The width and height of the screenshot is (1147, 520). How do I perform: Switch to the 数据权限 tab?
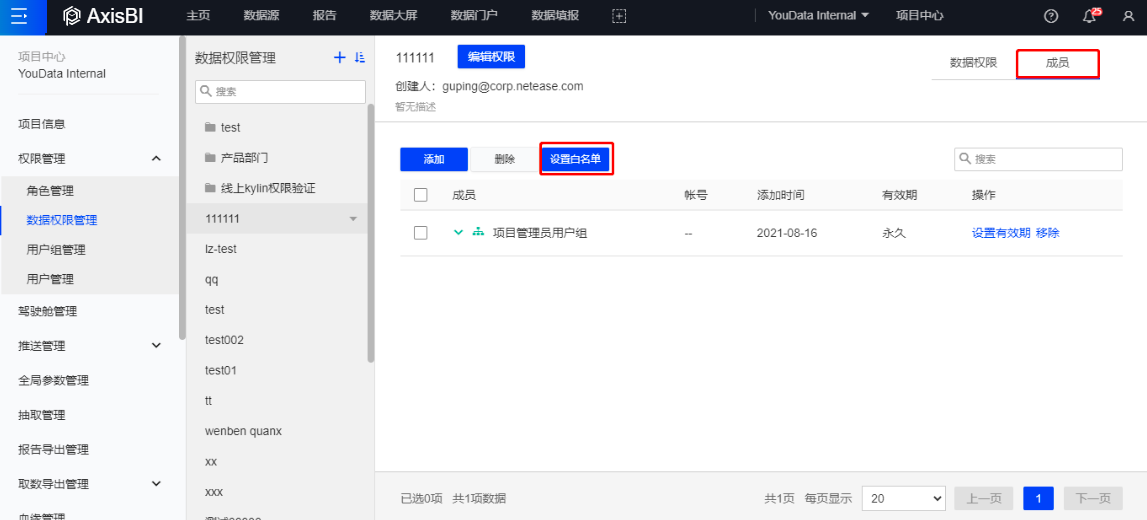(x=972, y=62)
